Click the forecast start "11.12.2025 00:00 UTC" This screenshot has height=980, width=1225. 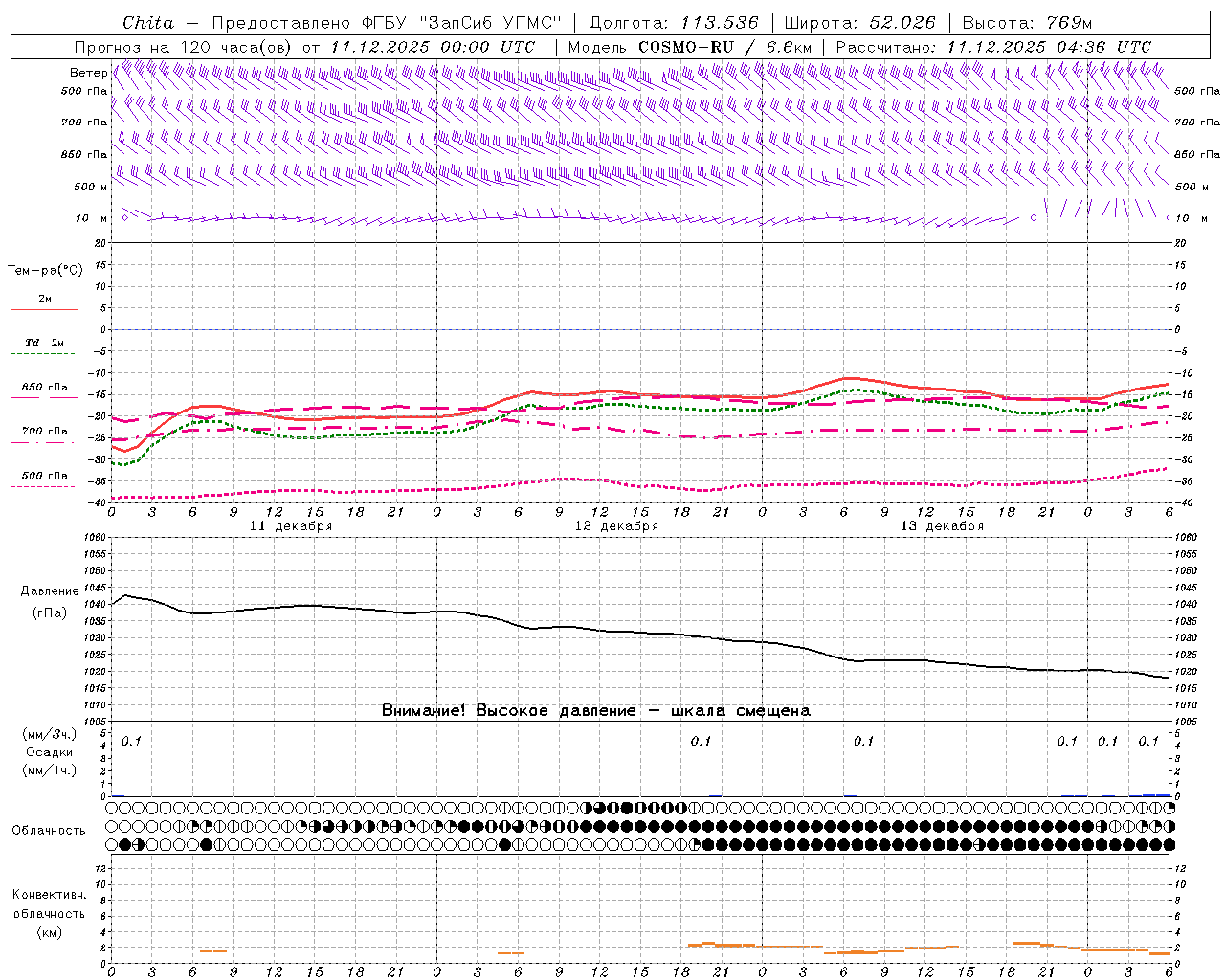pos(433,47)
